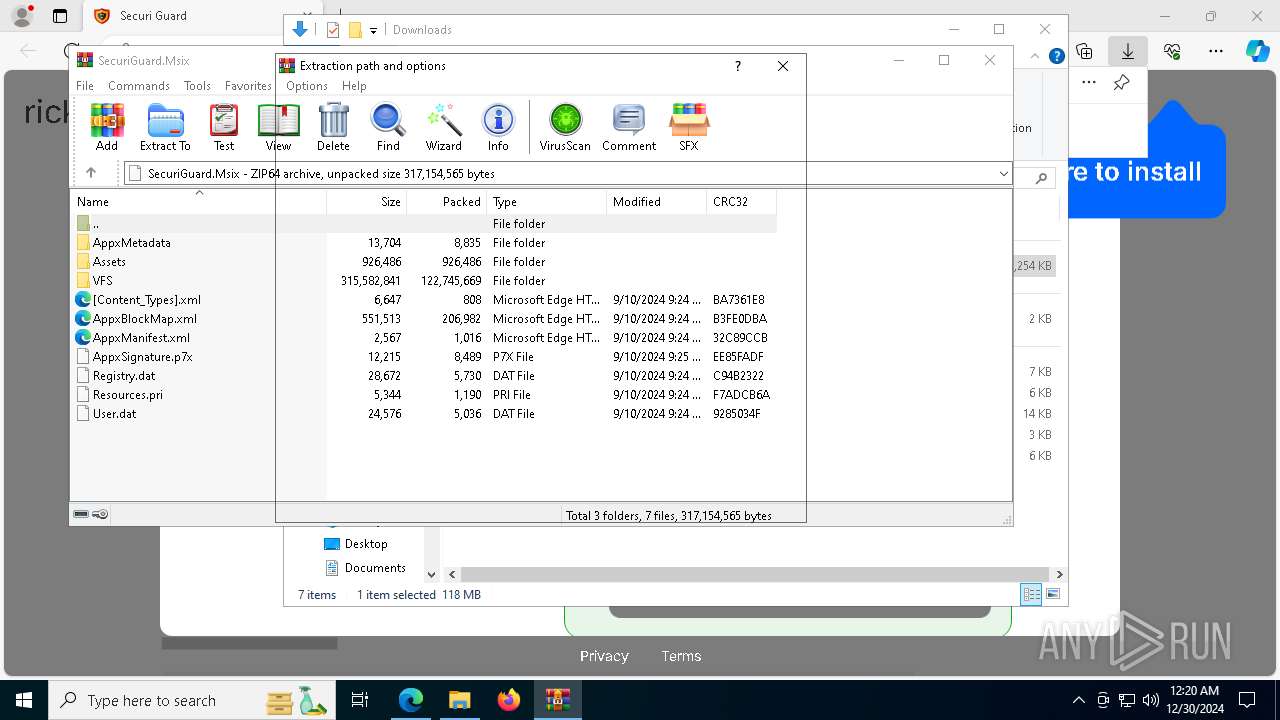Click the Downloads horizontal scrollbar track
This screenshot has width=1280, height=720.
click(755, 575)
